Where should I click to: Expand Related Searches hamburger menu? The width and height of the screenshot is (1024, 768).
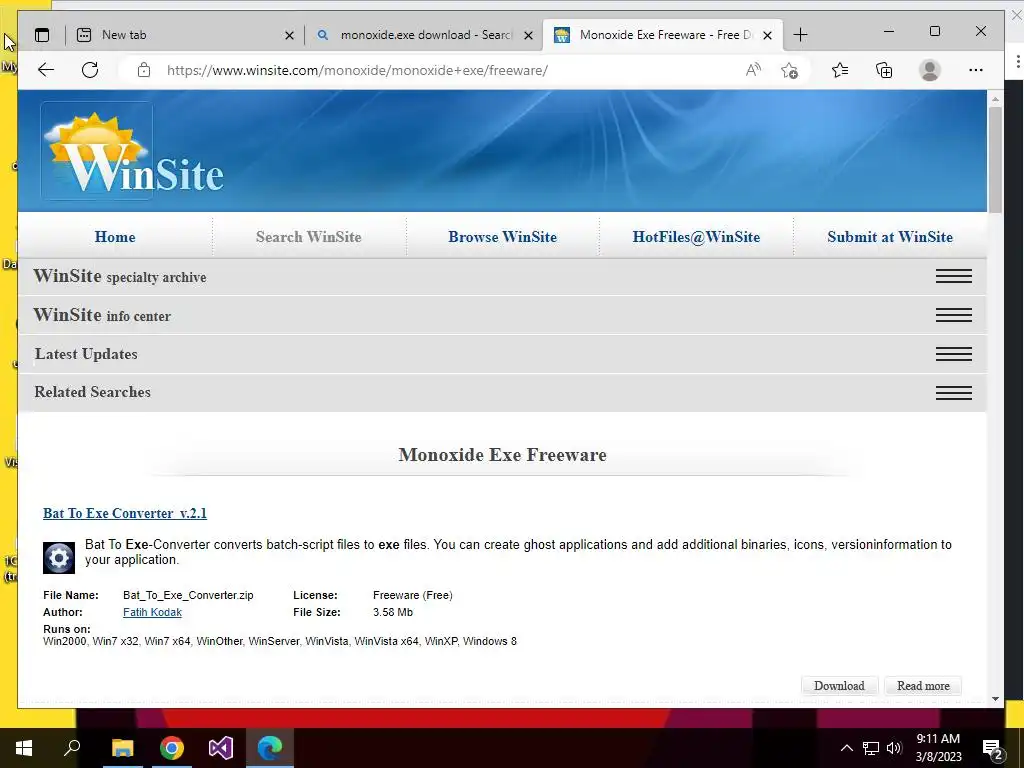tap(953, 392)
